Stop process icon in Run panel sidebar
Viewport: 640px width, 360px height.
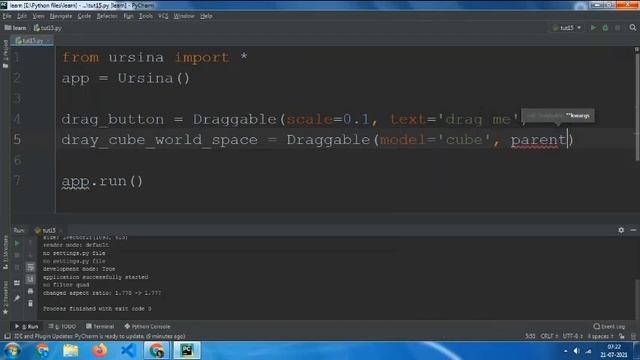point(17,255)
